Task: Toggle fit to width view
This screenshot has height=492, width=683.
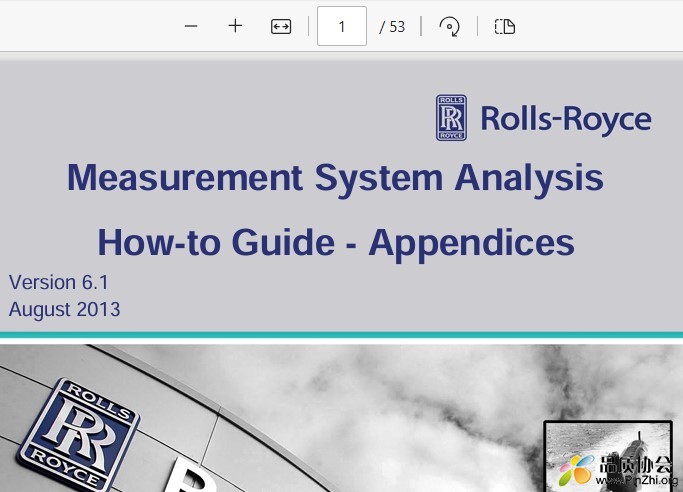Action: tap(281, 27)
